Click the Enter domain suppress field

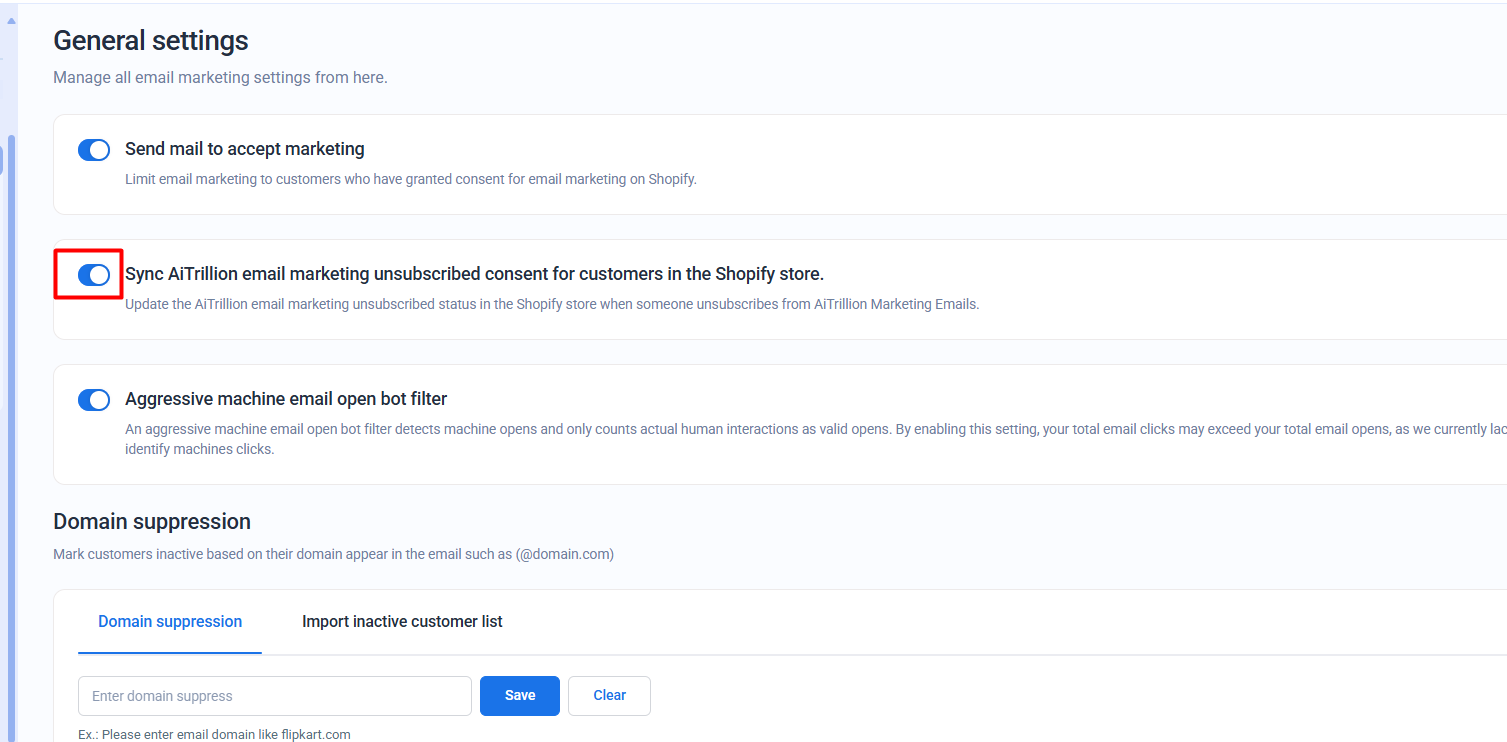click(275, 696)
